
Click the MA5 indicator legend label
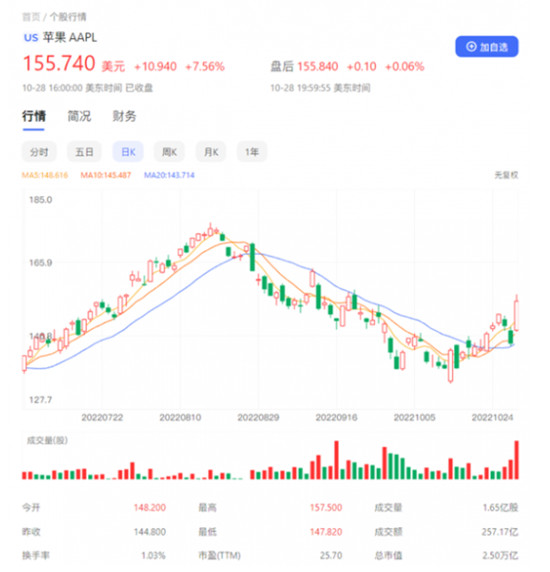[x=45, y=175]
